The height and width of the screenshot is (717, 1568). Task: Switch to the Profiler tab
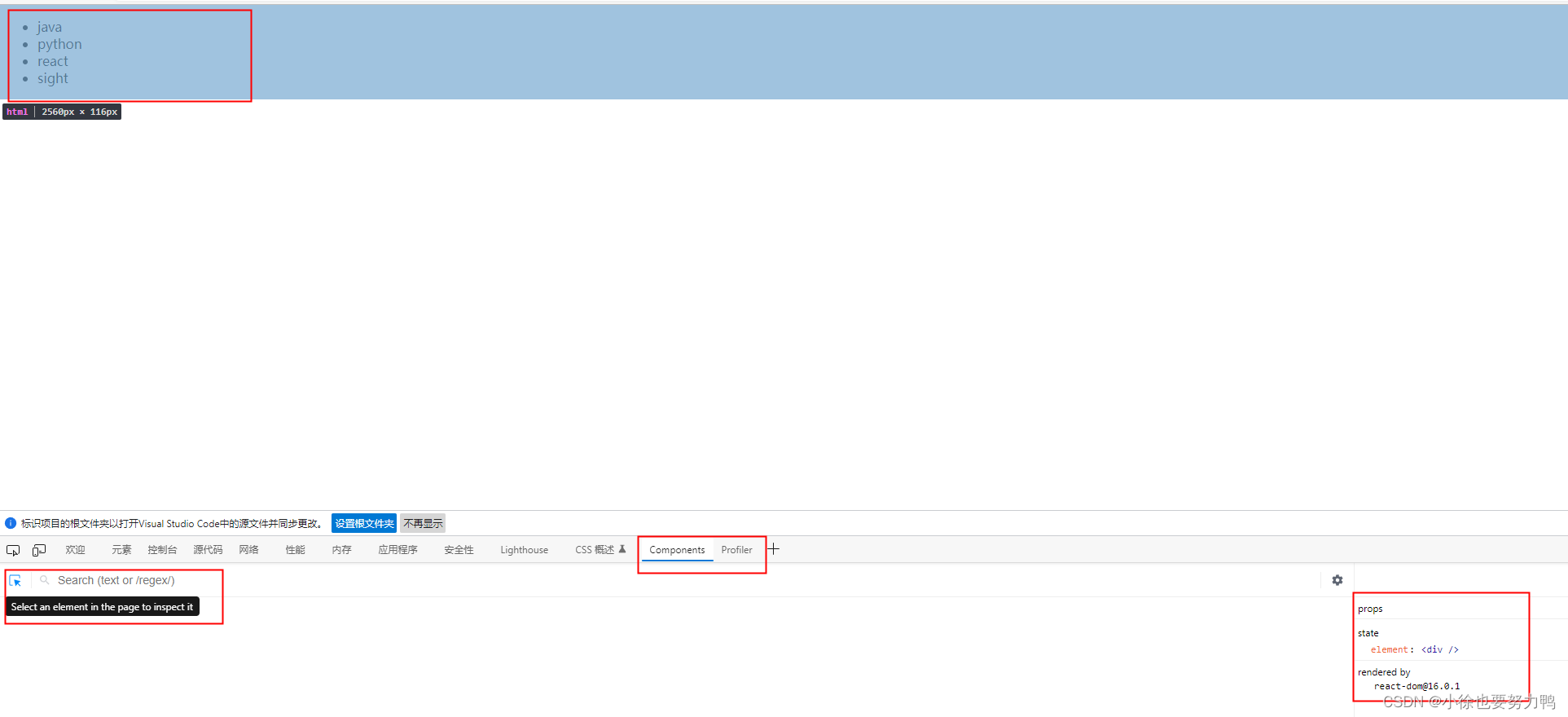736,550
